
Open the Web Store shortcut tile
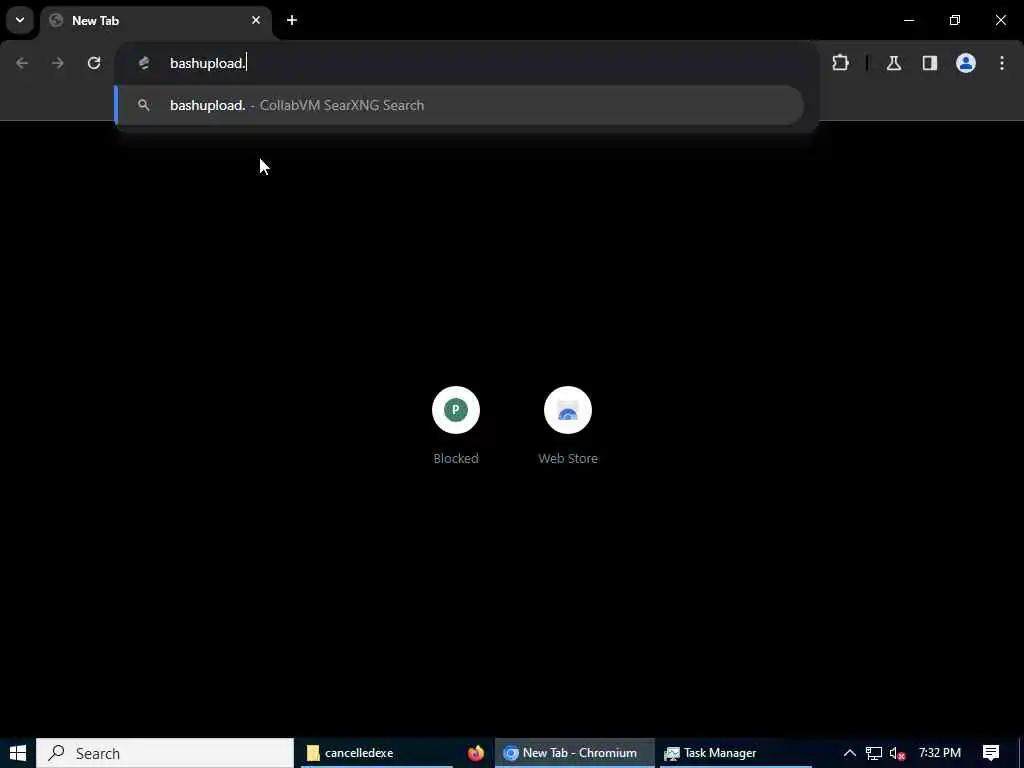point(568,410)
